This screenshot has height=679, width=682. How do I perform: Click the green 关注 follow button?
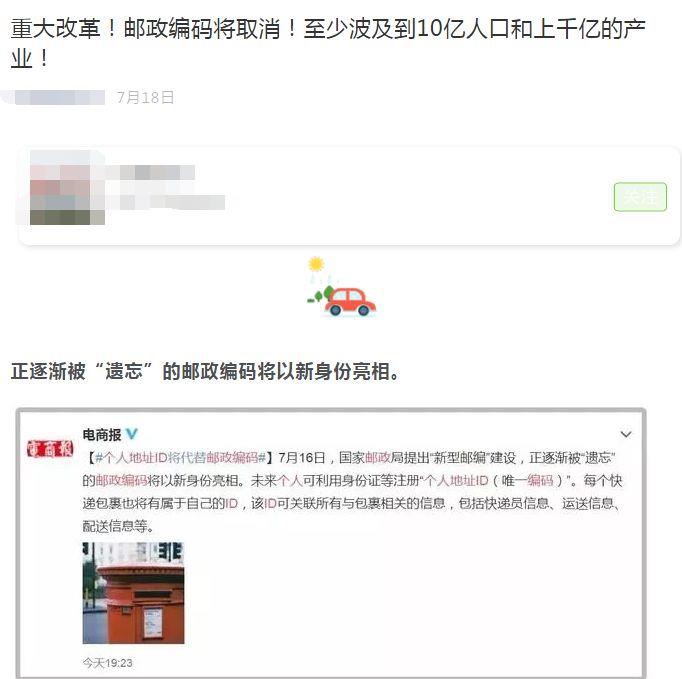pos(640,197)
